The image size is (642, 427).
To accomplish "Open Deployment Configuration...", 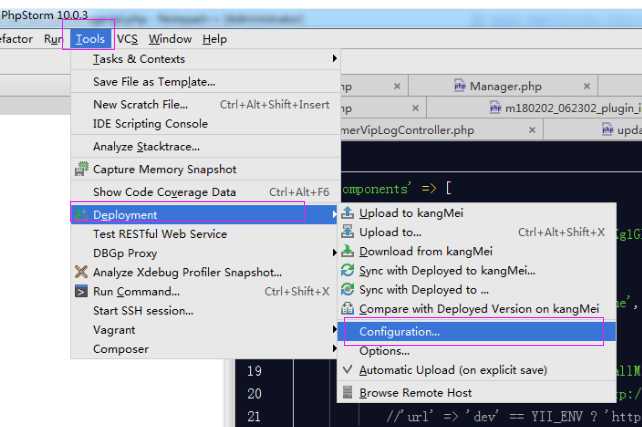I will [x=477, y=332].
